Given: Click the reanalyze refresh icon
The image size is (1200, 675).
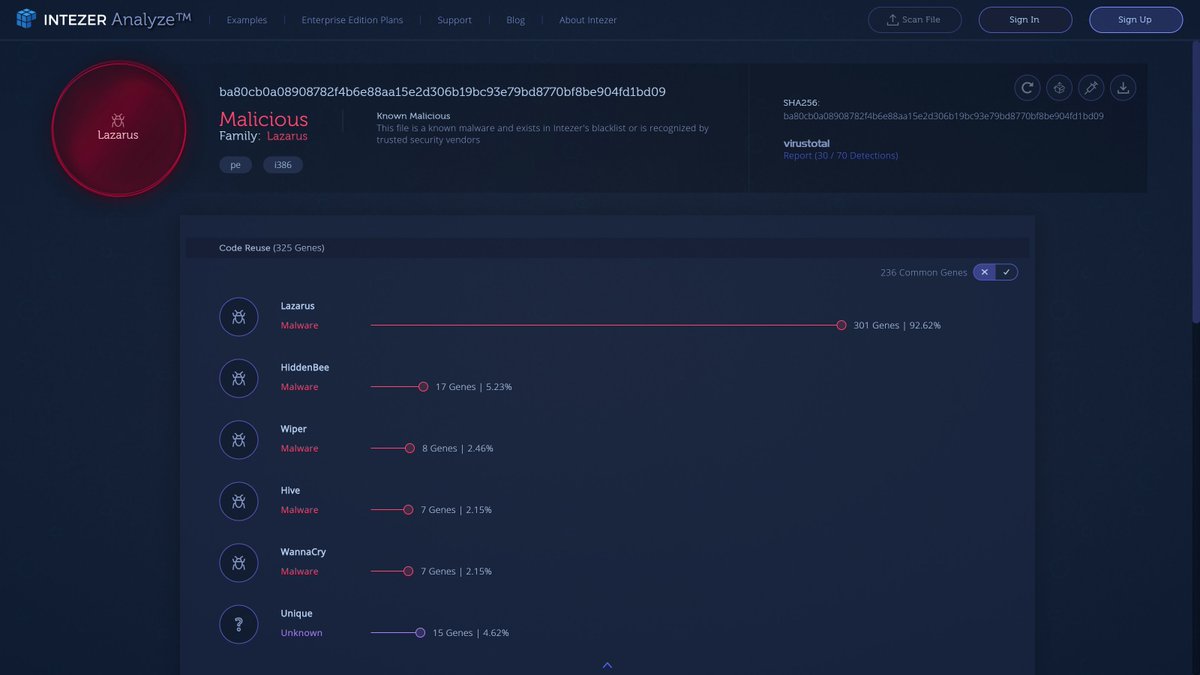Looking at the screenshot, I should 1027,88.
